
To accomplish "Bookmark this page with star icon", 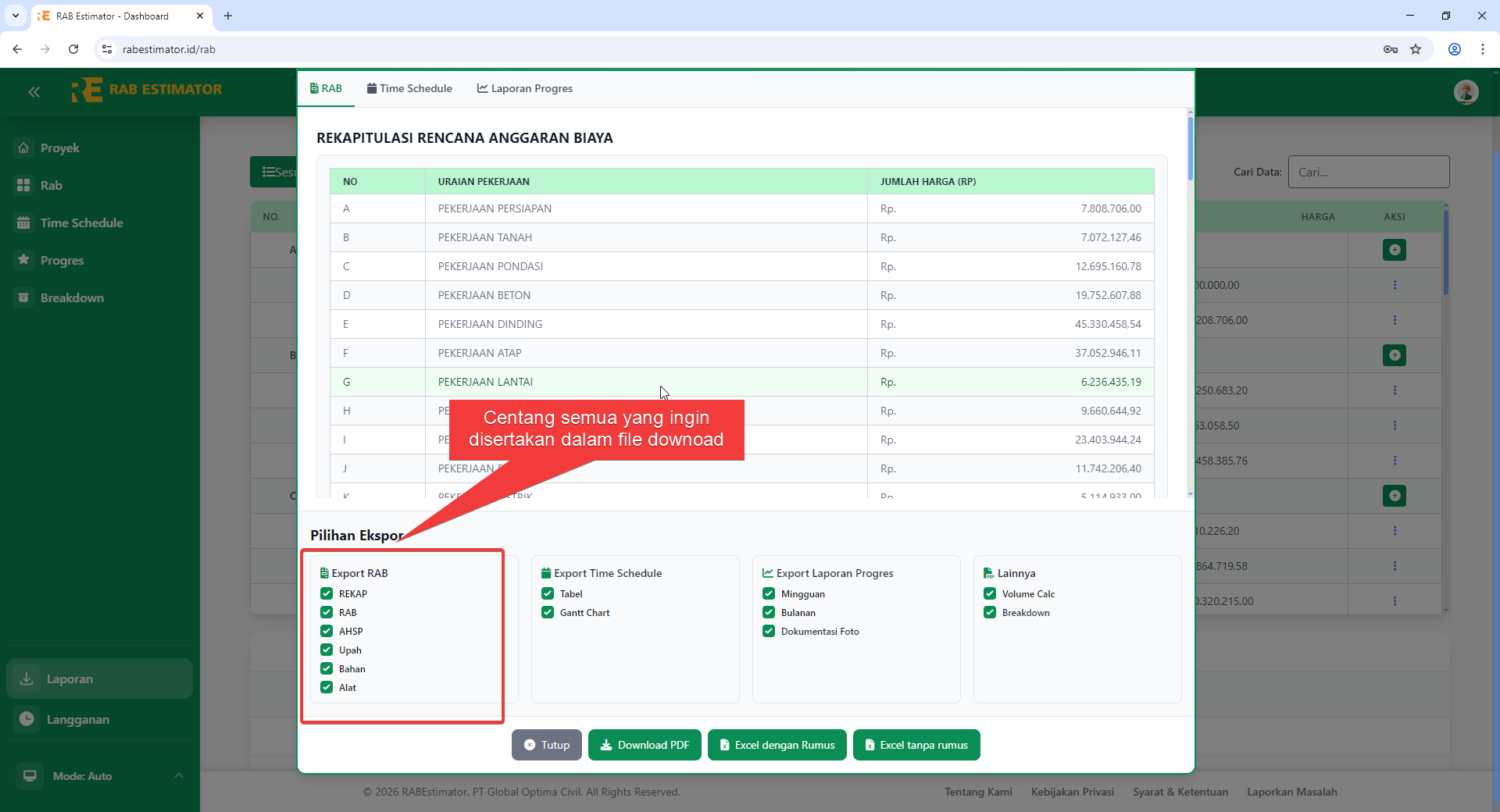I will (1416, 49).
